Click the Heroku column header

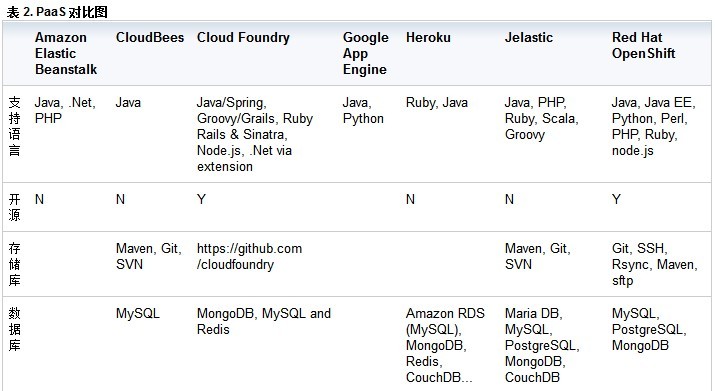click(x=428, y=37)
